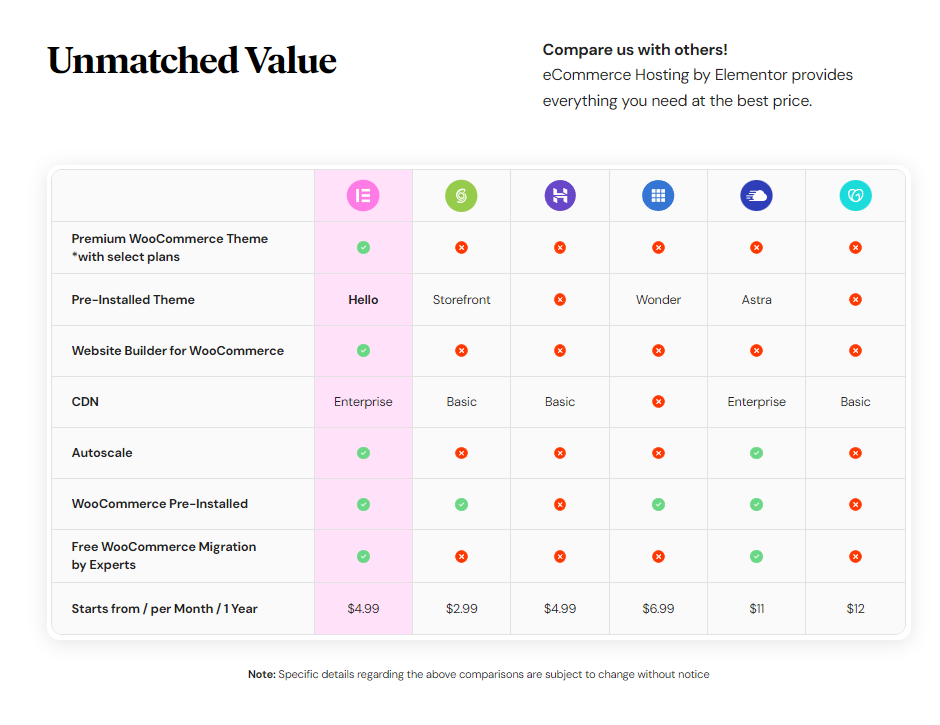
Task: Click Elementor's green check for Premium WooCommerce Theme
Action: point(363,248)
